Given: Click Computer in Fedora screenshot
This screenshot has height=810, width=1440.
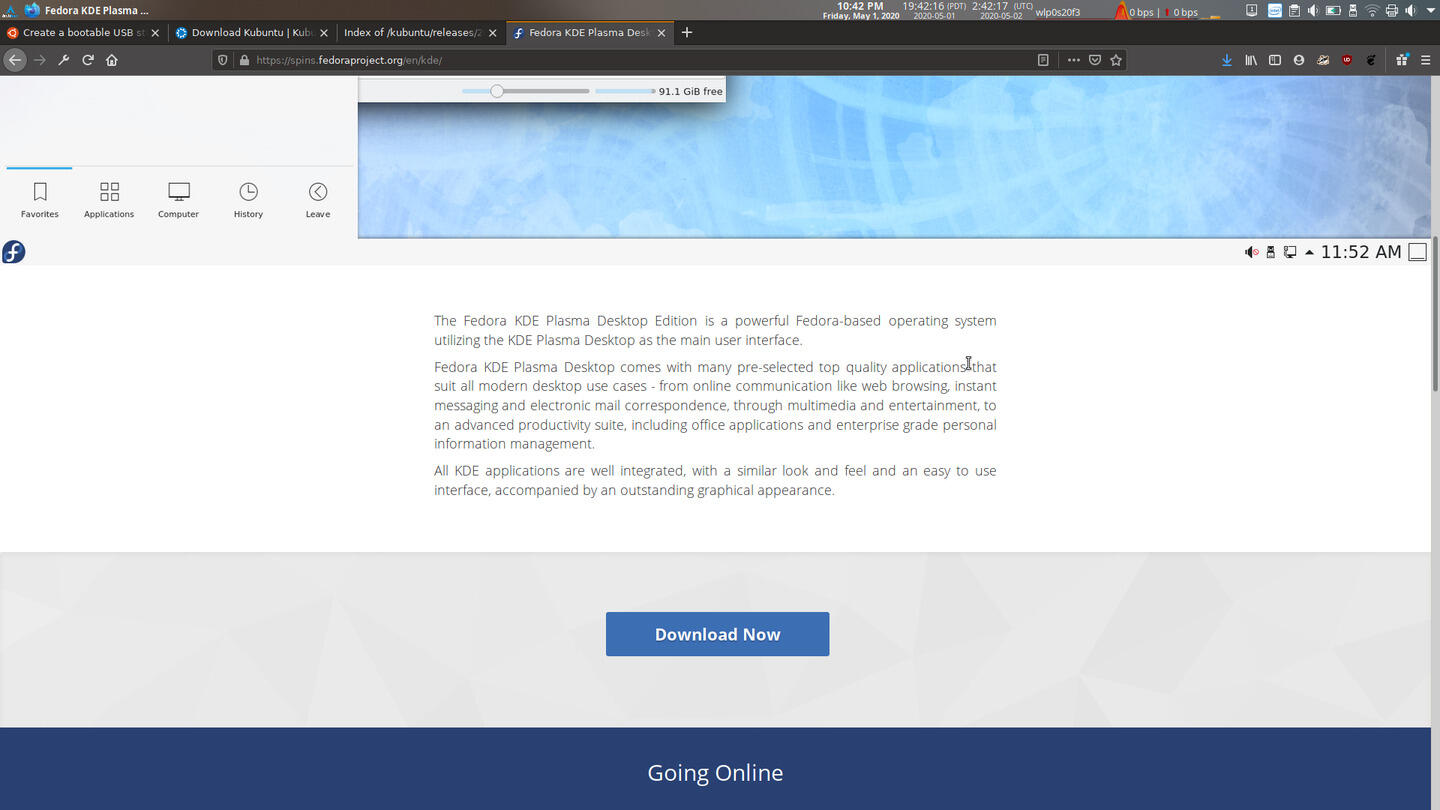Looking at the screenshot, I should click(x=178, y=199).
